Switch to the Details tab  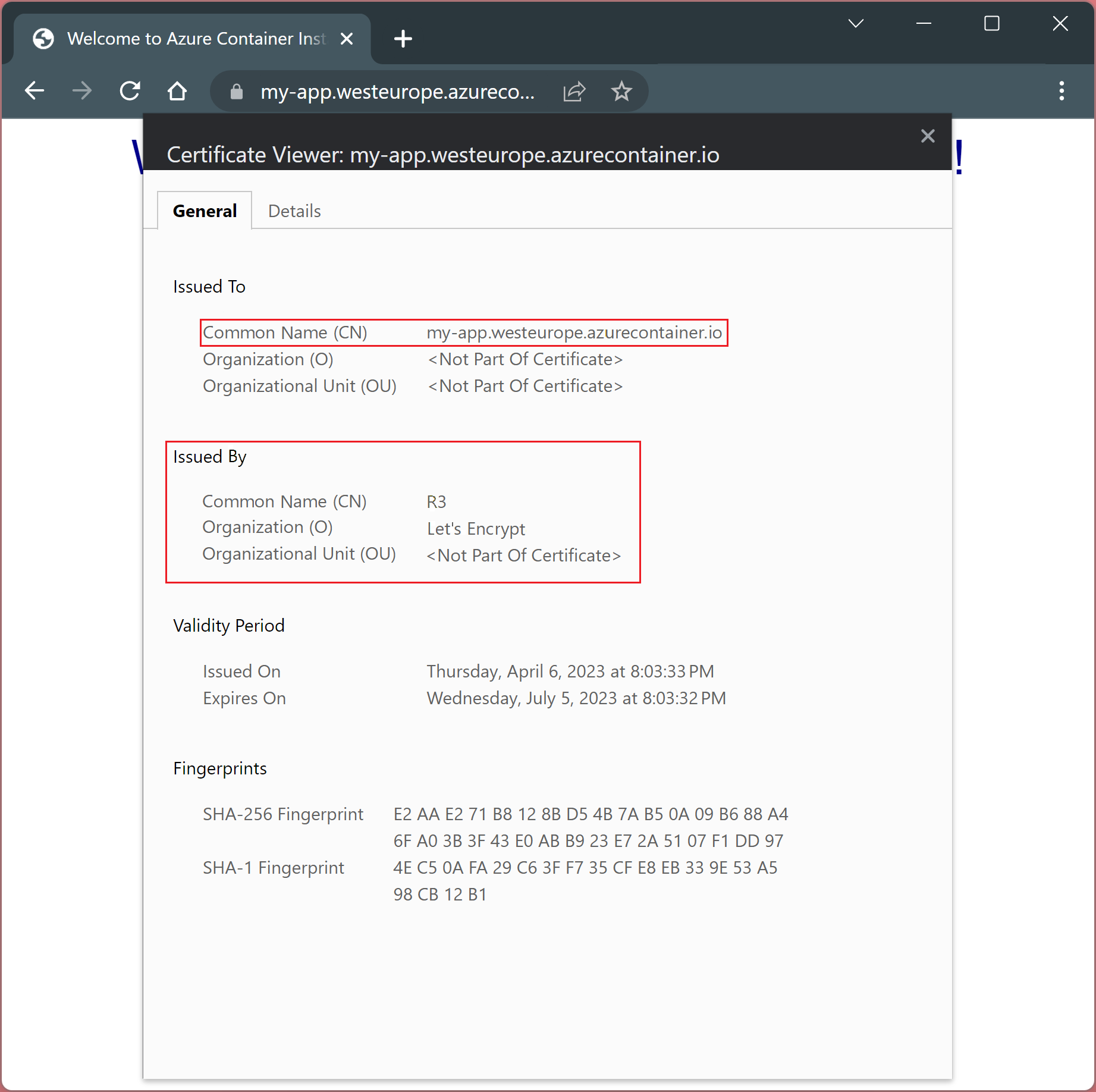coord(294,211)
